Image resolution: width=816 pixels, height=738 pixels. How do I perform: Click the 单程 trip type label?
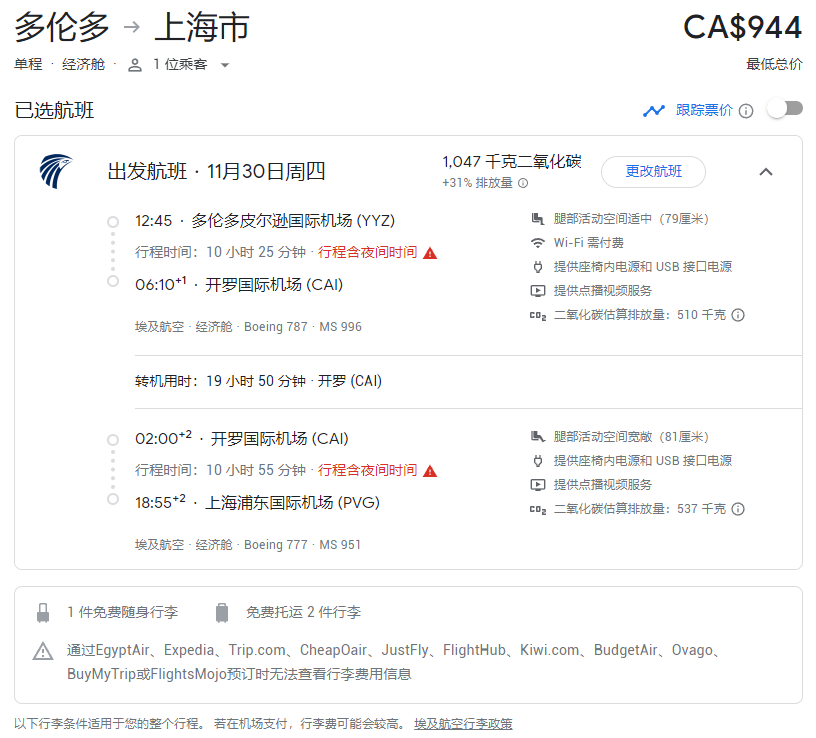(28, 64)
